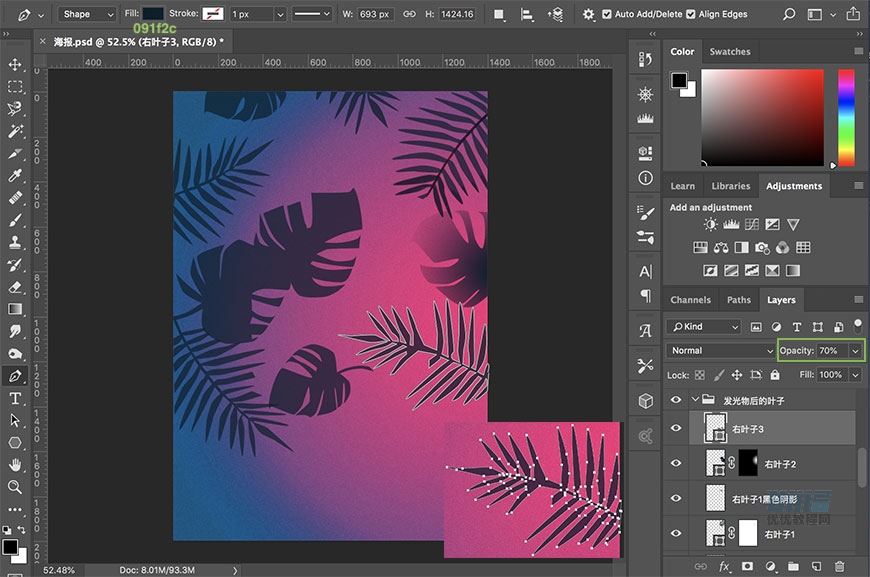Open the Swatches tab
The height and width of the screenshot is (577, 870).
tap(729, 52)
